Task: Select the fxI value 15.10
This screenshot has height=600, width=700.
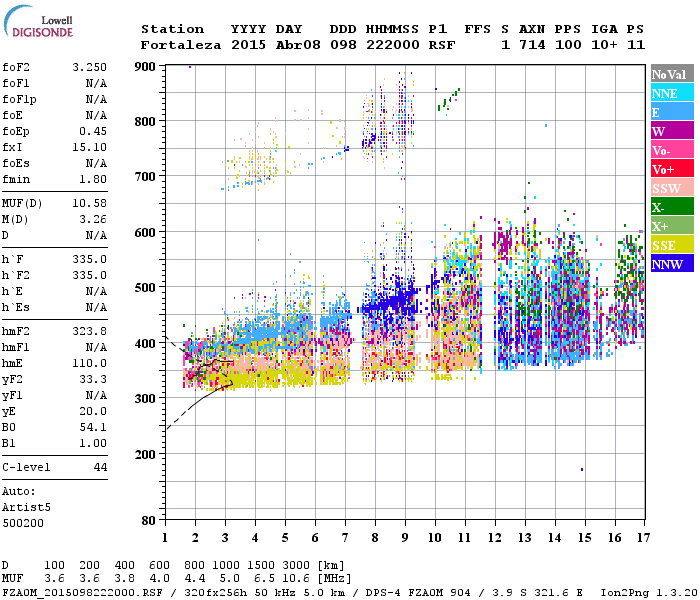Action: pos(90,147)
